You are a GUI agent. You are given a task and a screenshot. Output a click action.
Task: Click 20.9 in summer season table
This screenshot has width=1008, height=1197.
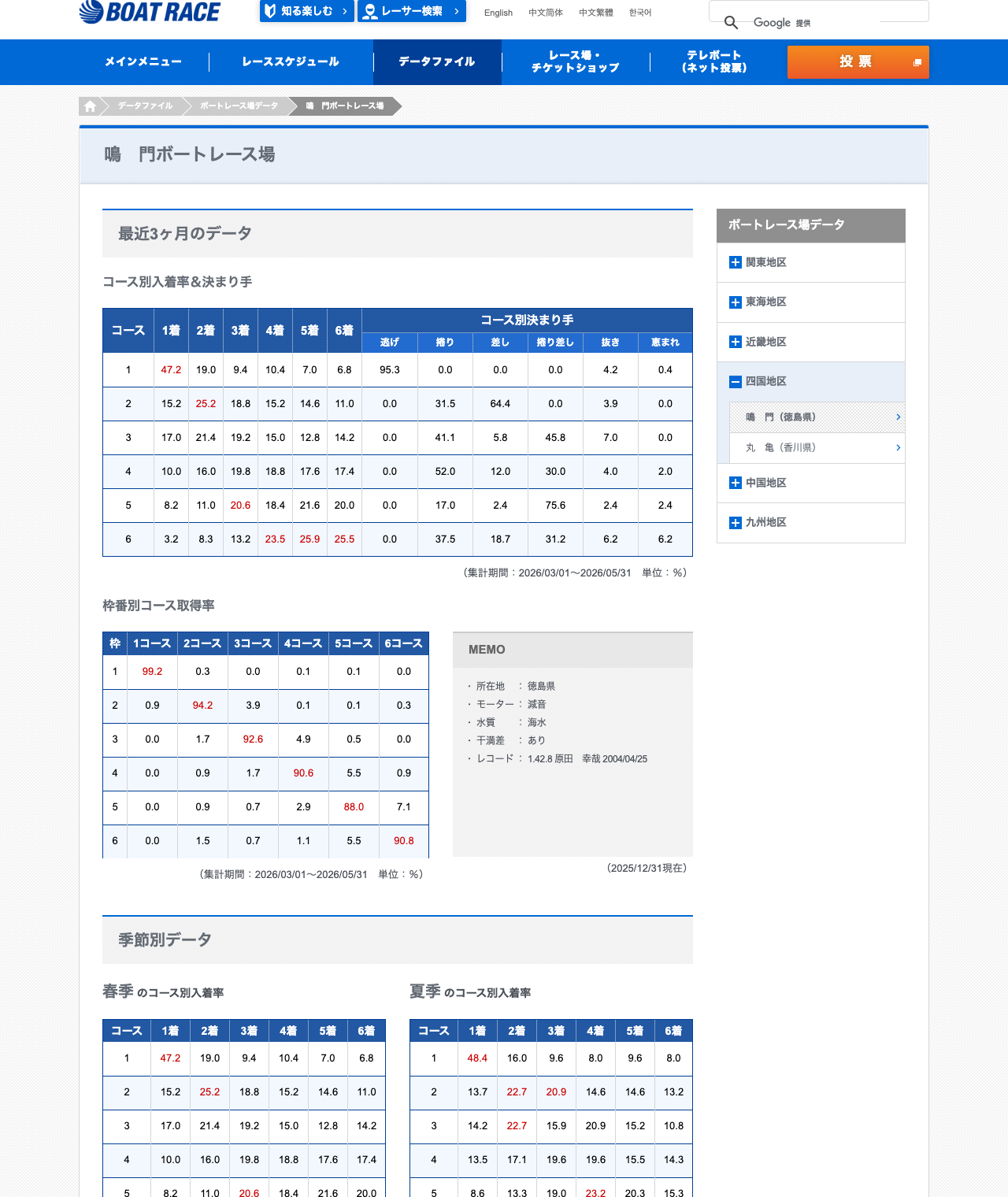(x=556, y=1092)
